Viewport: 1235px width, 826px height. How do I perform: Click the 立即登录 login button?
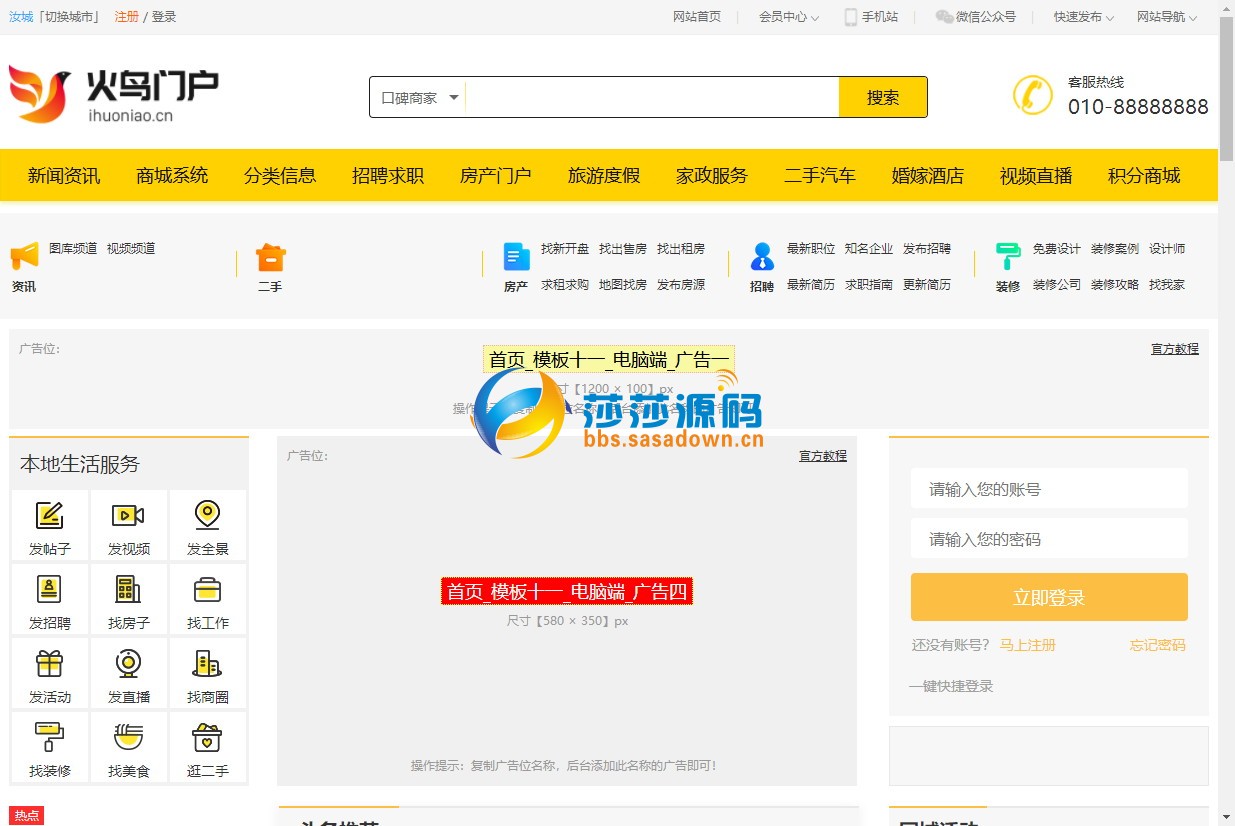[x=1049, y=597]
